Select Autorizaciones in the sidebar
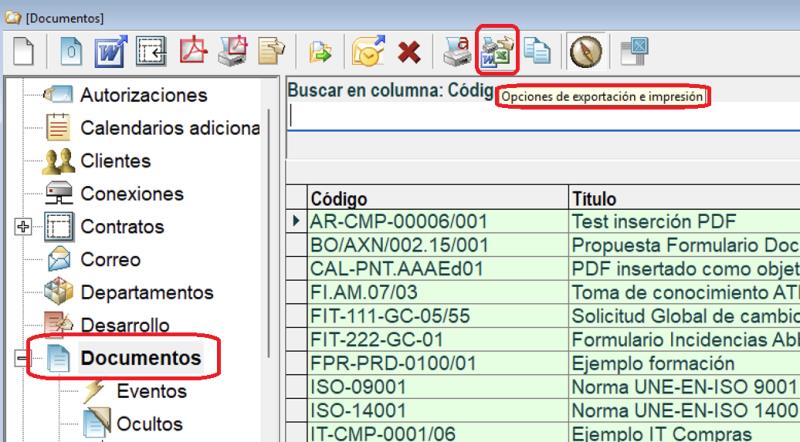 coord(143,95)
